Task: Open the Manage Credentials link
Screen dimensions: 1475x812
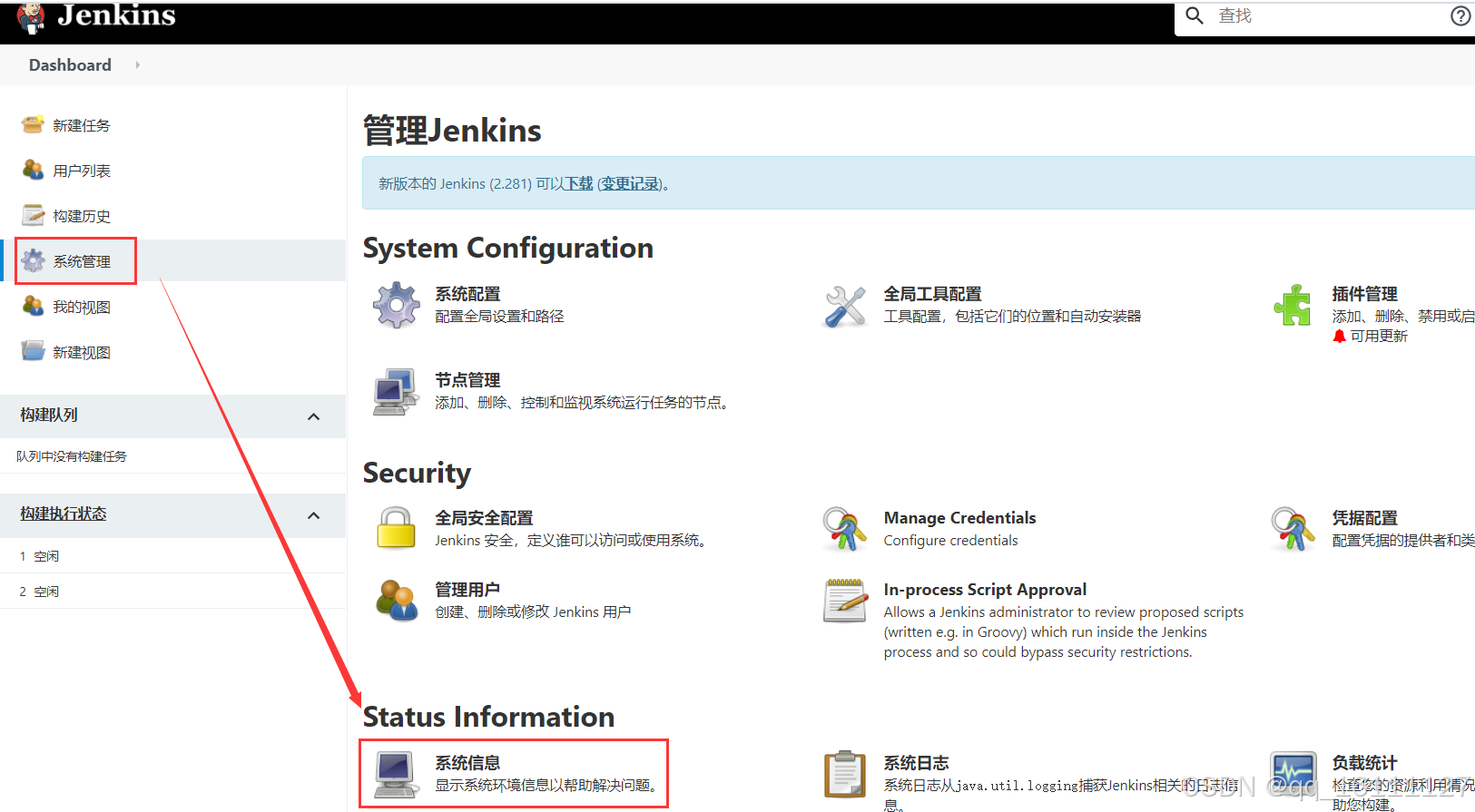Action: click(959, 518)
